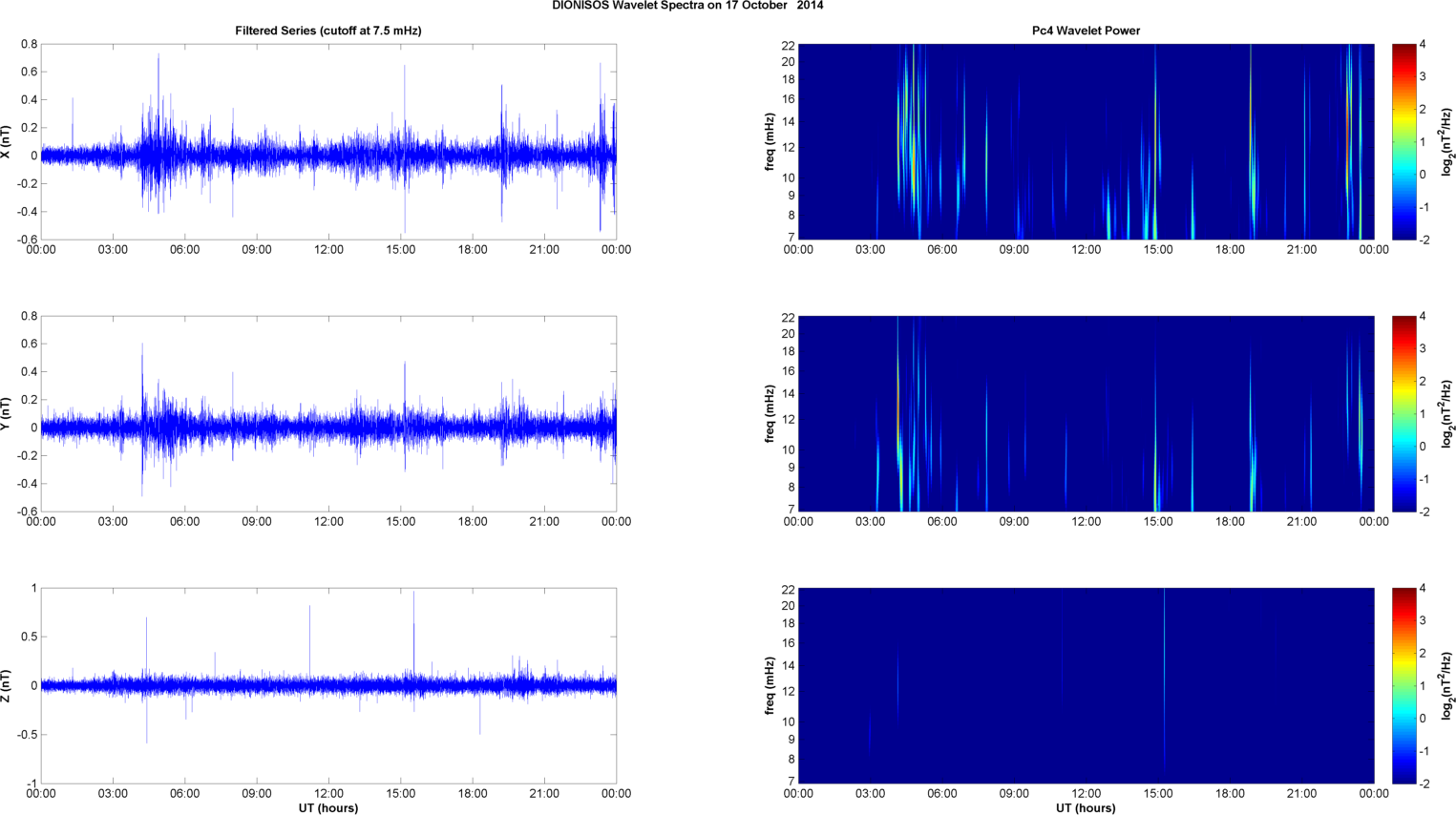The width and height of the screenshot is (1456, 815).
Task: Select the "Y (nT)" axis label
Action: click(6, 414)
